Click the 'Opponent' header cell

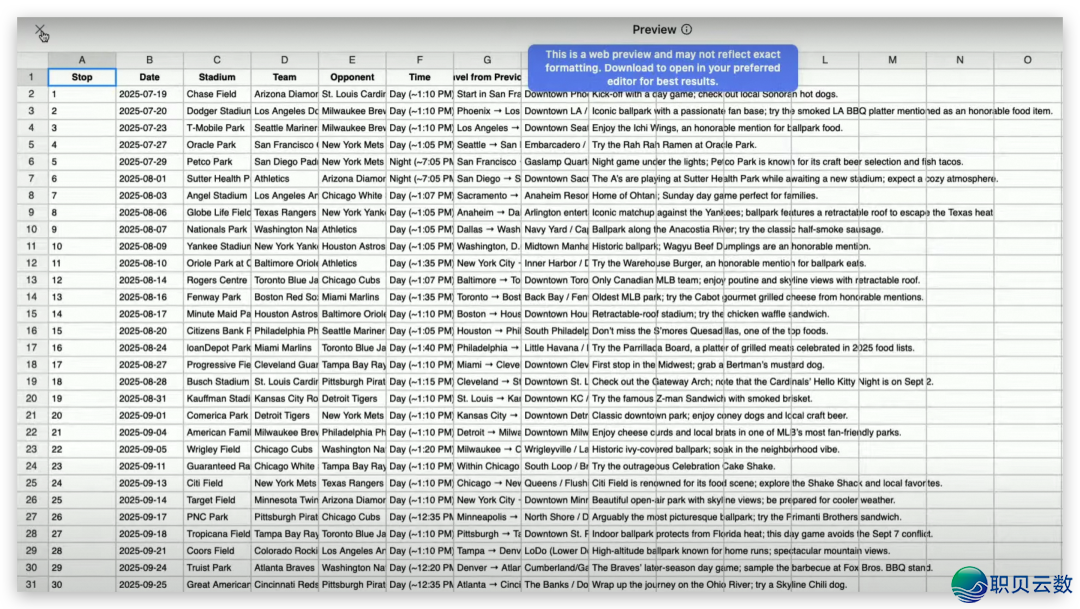point(352,77)
